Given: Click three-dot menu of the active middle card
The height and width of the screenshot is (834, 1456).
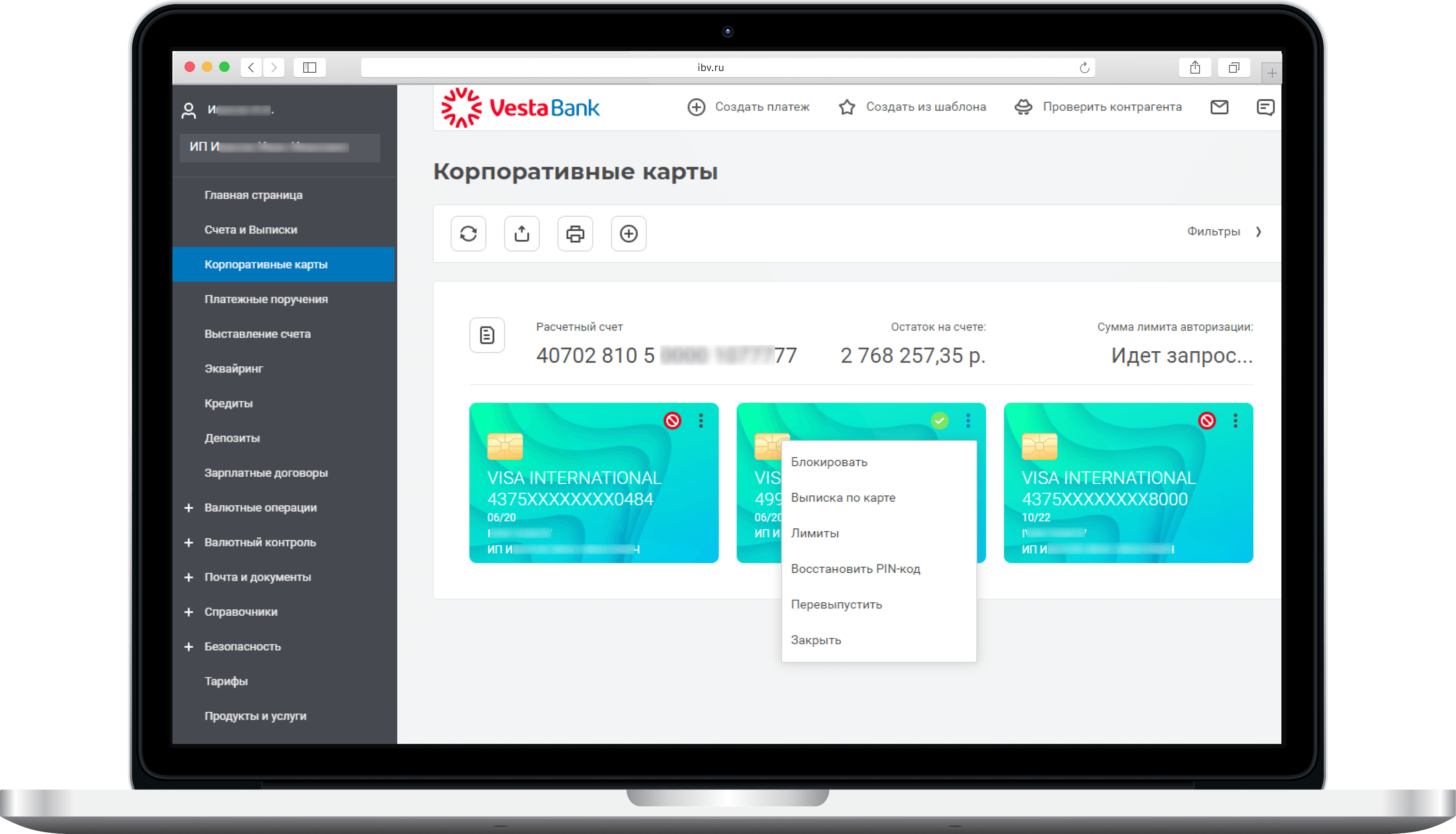Looking at the screenshot, I should click(968, 421).
